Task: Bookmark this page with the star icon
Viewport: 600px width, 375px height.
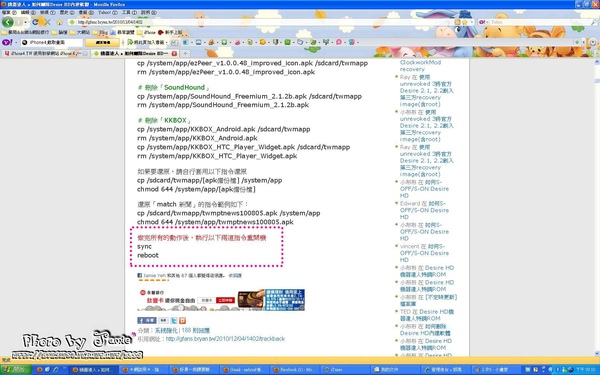Action: tap(465, 22)
